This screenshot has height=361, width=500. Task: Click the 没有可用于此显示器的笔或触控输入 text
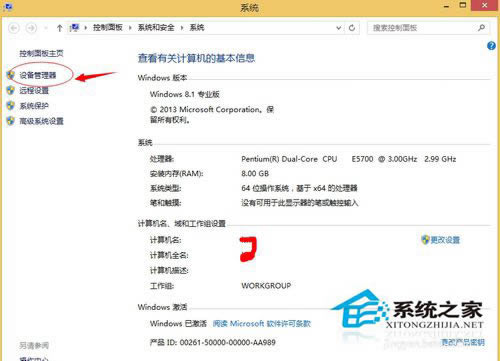tap(300, 203)
